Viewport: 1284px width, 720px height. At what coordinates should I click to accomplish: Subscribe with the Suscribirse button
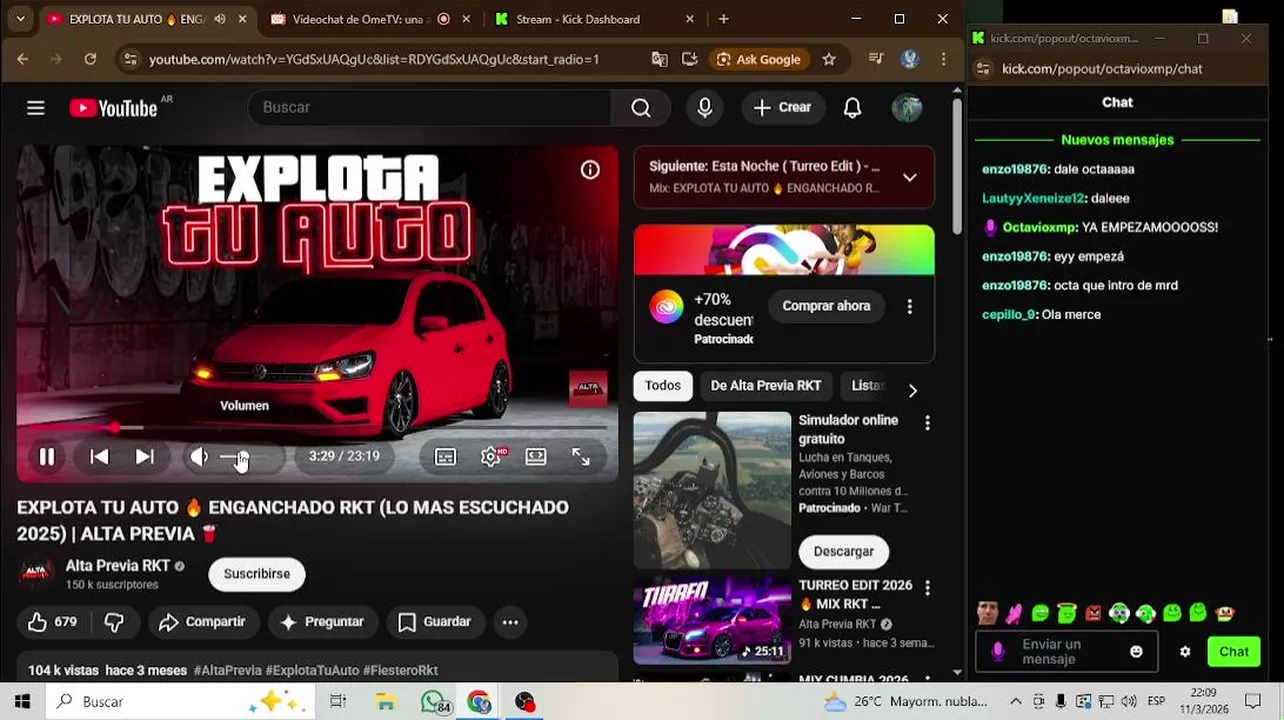coord(257,574)
